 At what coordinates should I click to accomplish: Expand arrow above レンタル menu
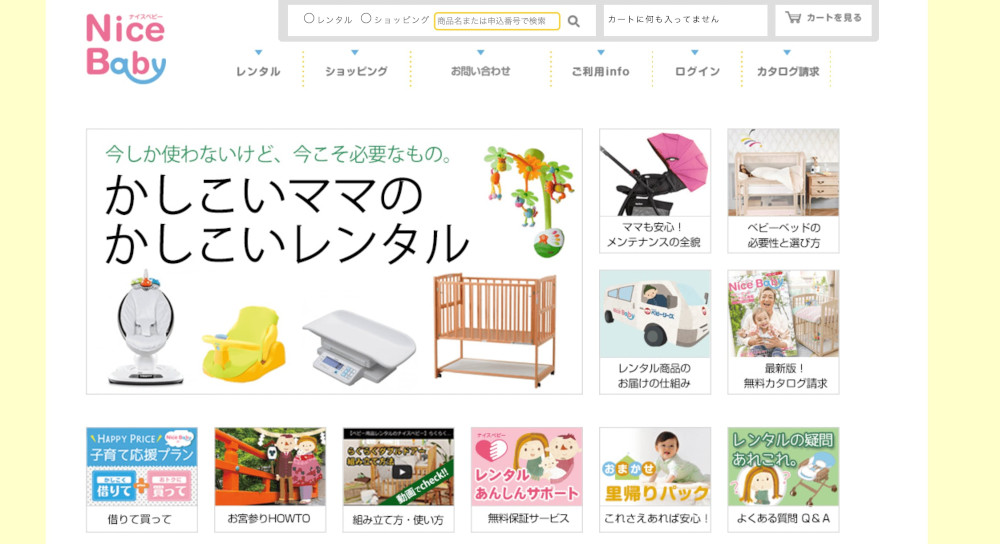258,52
